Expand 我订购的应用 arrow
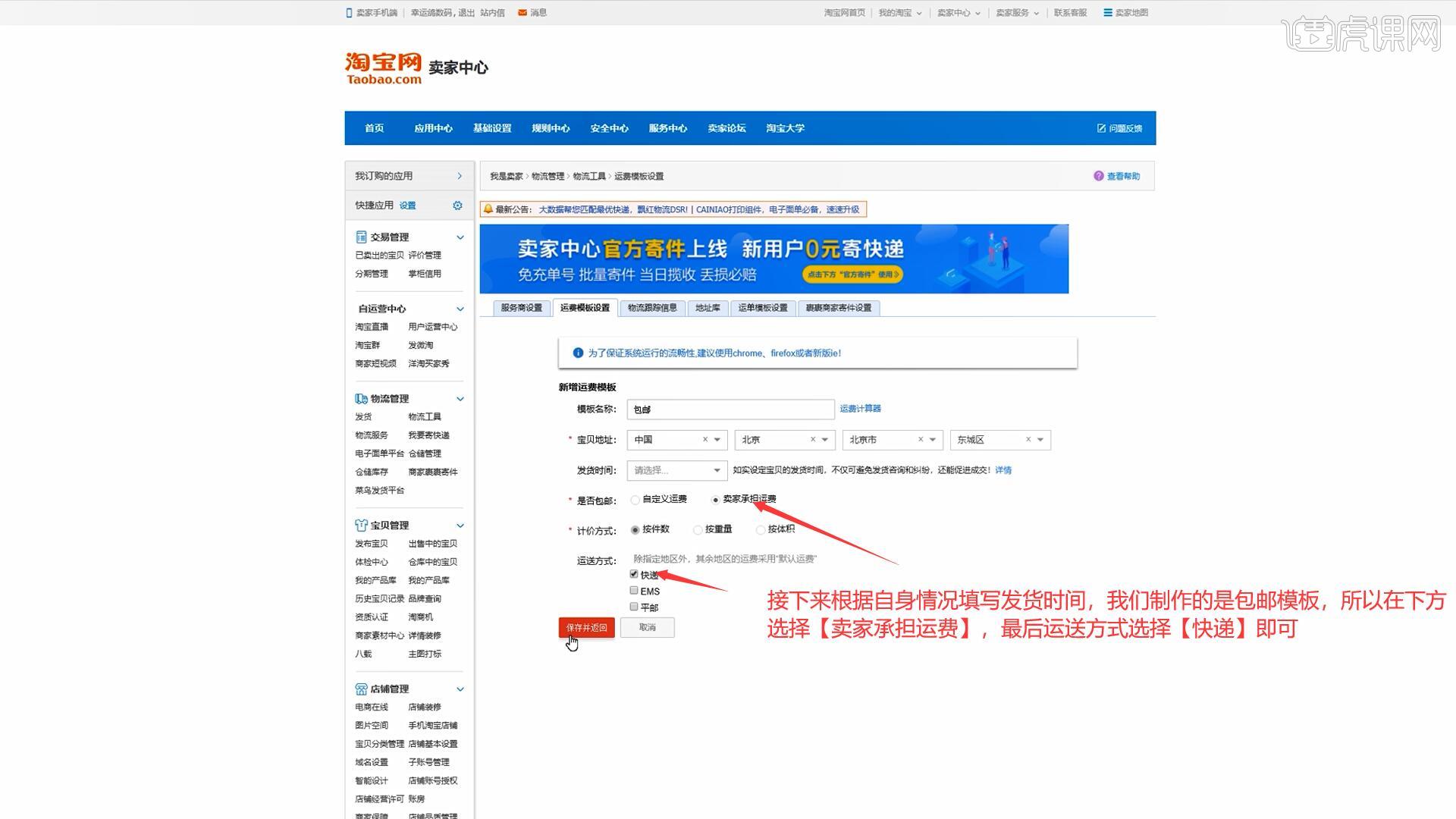Screen dimensions: 1456x819 460,176
